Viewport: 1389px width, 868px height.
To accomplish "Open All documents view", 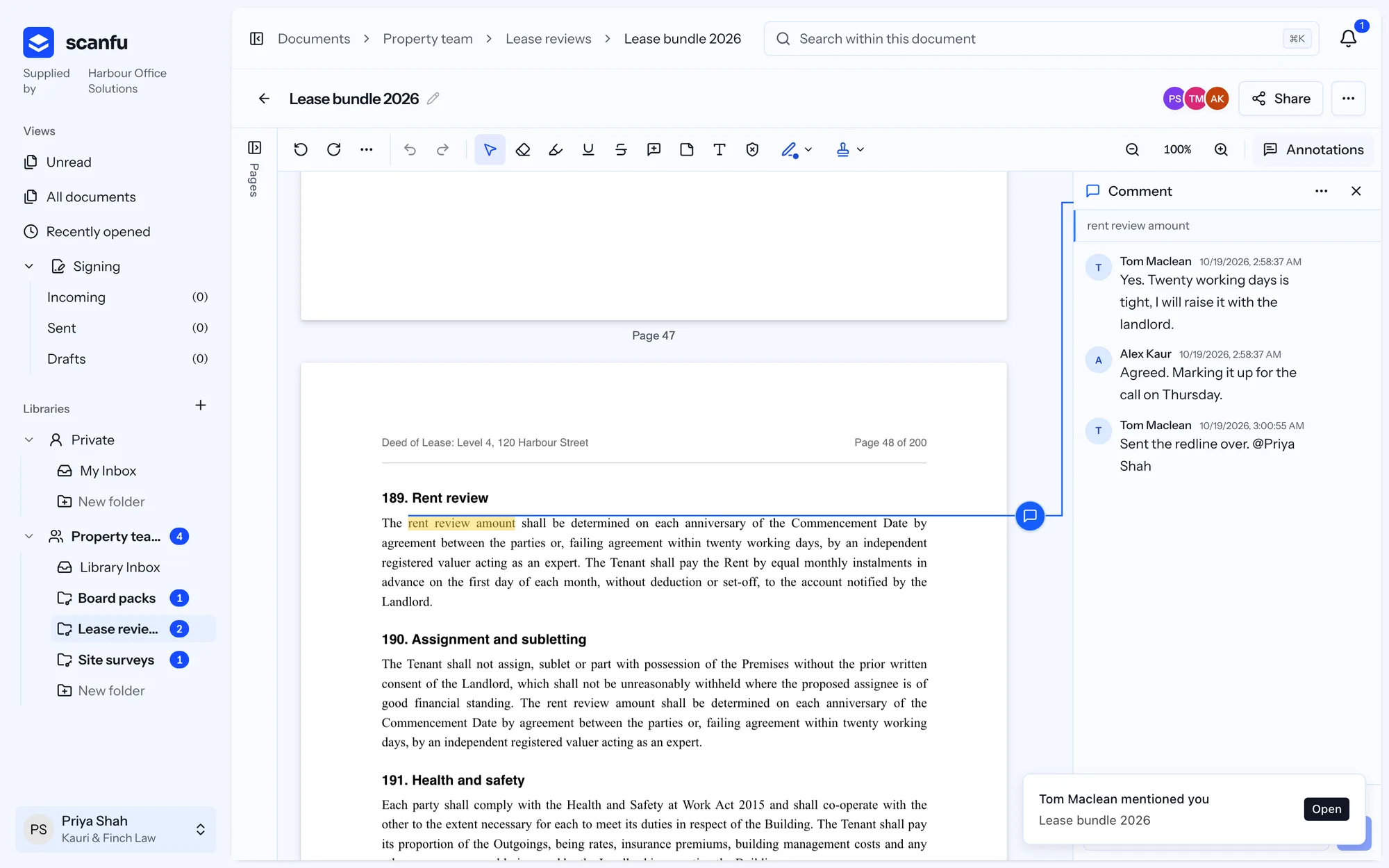I will (x=80, y=197).
